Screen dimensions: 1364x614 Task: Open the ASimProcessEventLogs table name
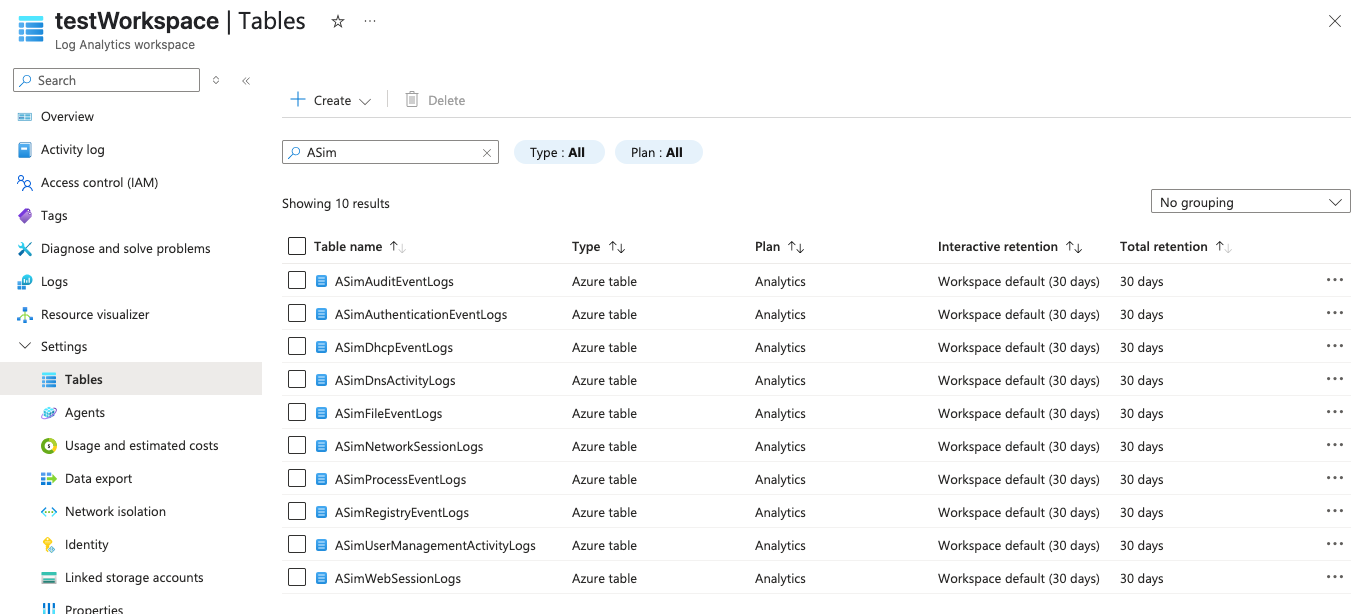(400, 479)
